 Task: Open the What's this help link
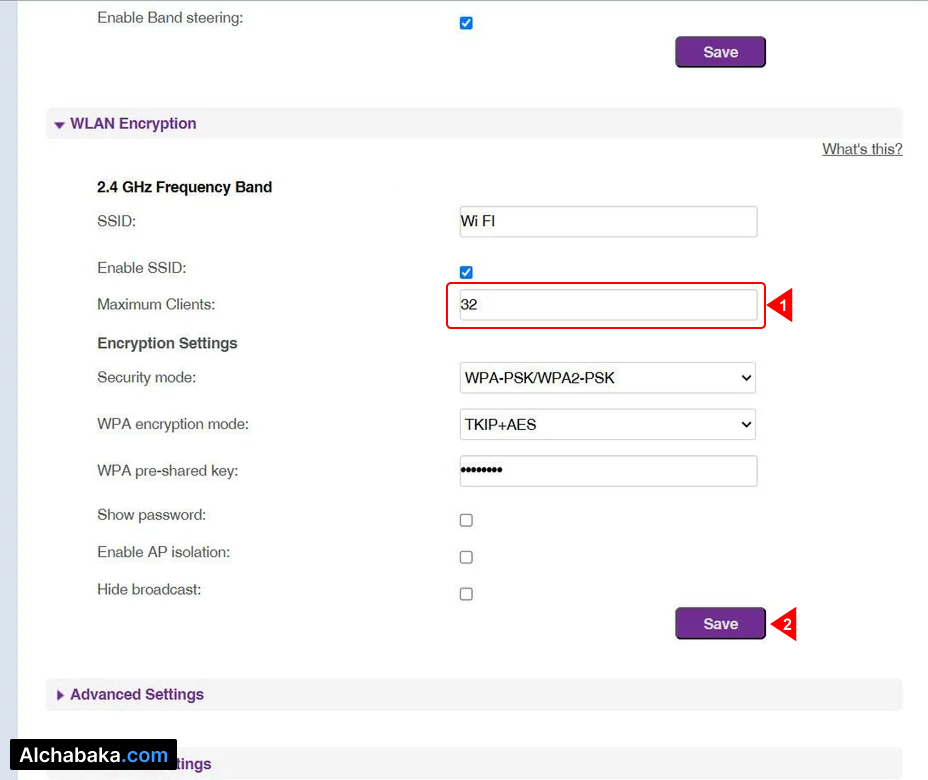[x=861, y=148]
